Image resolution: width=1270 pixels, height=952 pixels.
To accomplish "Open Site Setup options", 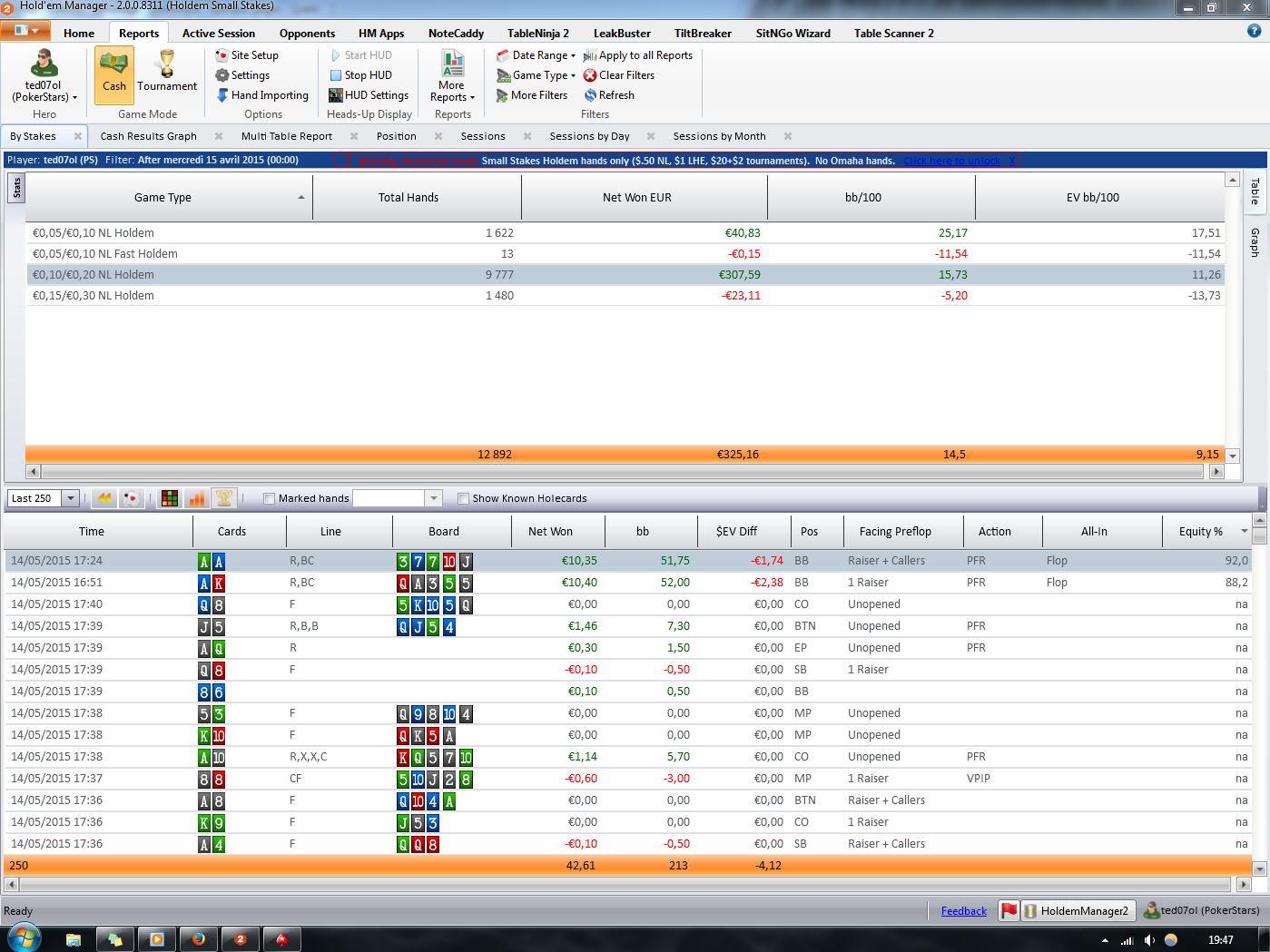I will pyautogui.click(x=247, y=55).
